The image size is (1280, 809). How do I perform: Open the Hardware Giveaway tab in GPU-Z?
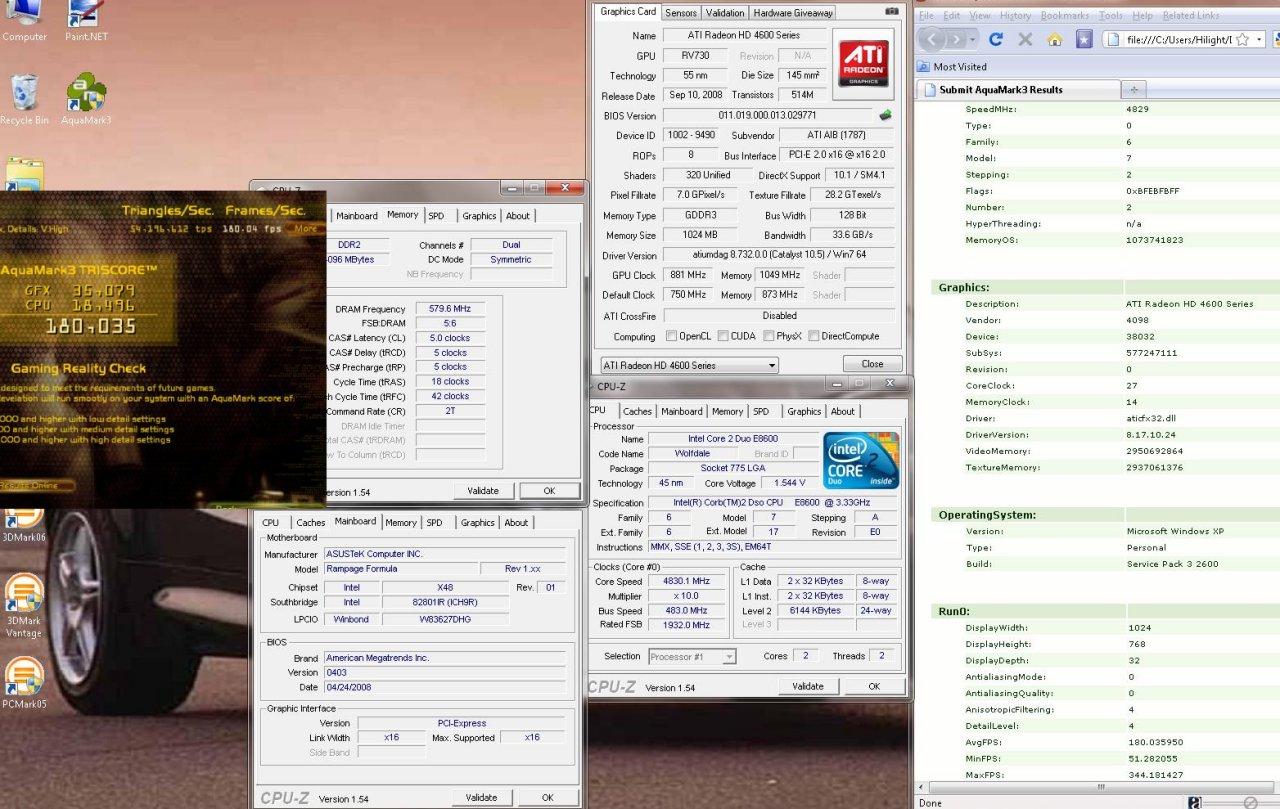tap(792, 13)
